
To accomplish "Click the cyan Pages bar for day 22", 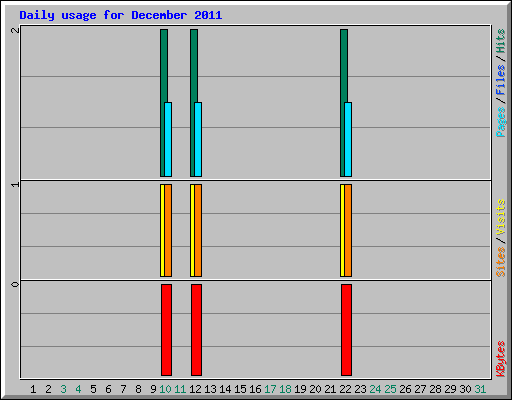I will pos(348,139).
